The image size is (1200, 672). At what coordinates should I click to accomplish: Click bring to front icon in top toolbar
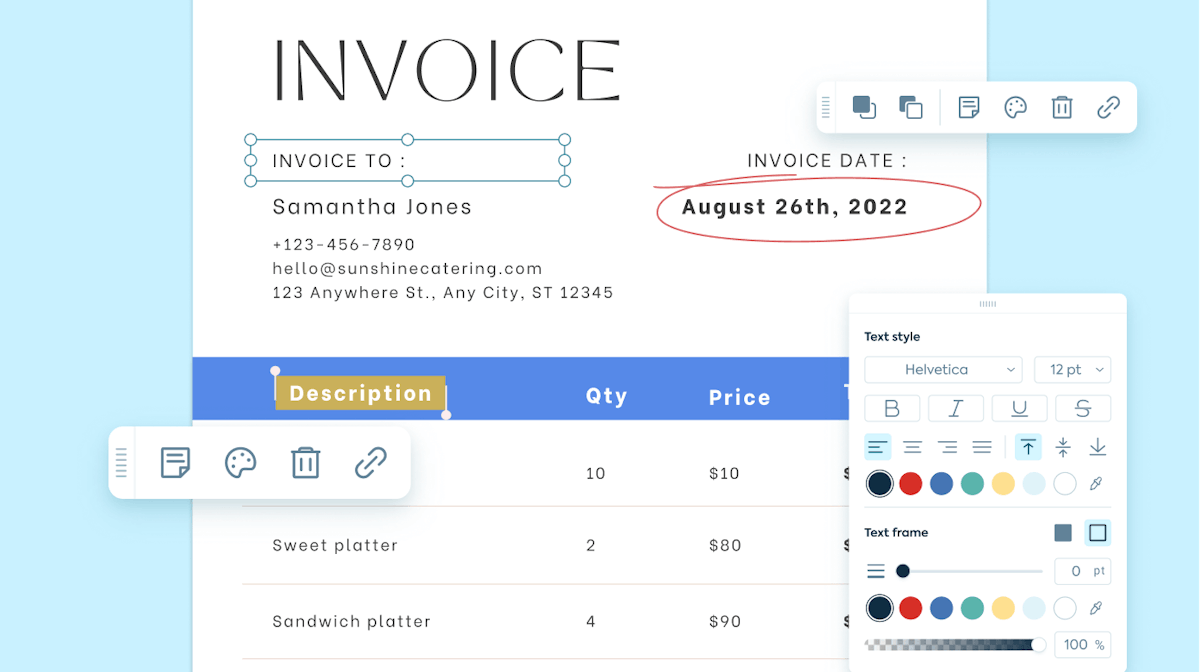(864, 107)
